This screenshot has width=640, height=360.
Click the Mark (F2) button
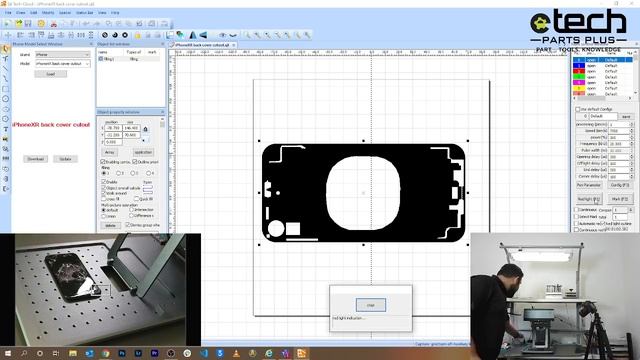620,199
